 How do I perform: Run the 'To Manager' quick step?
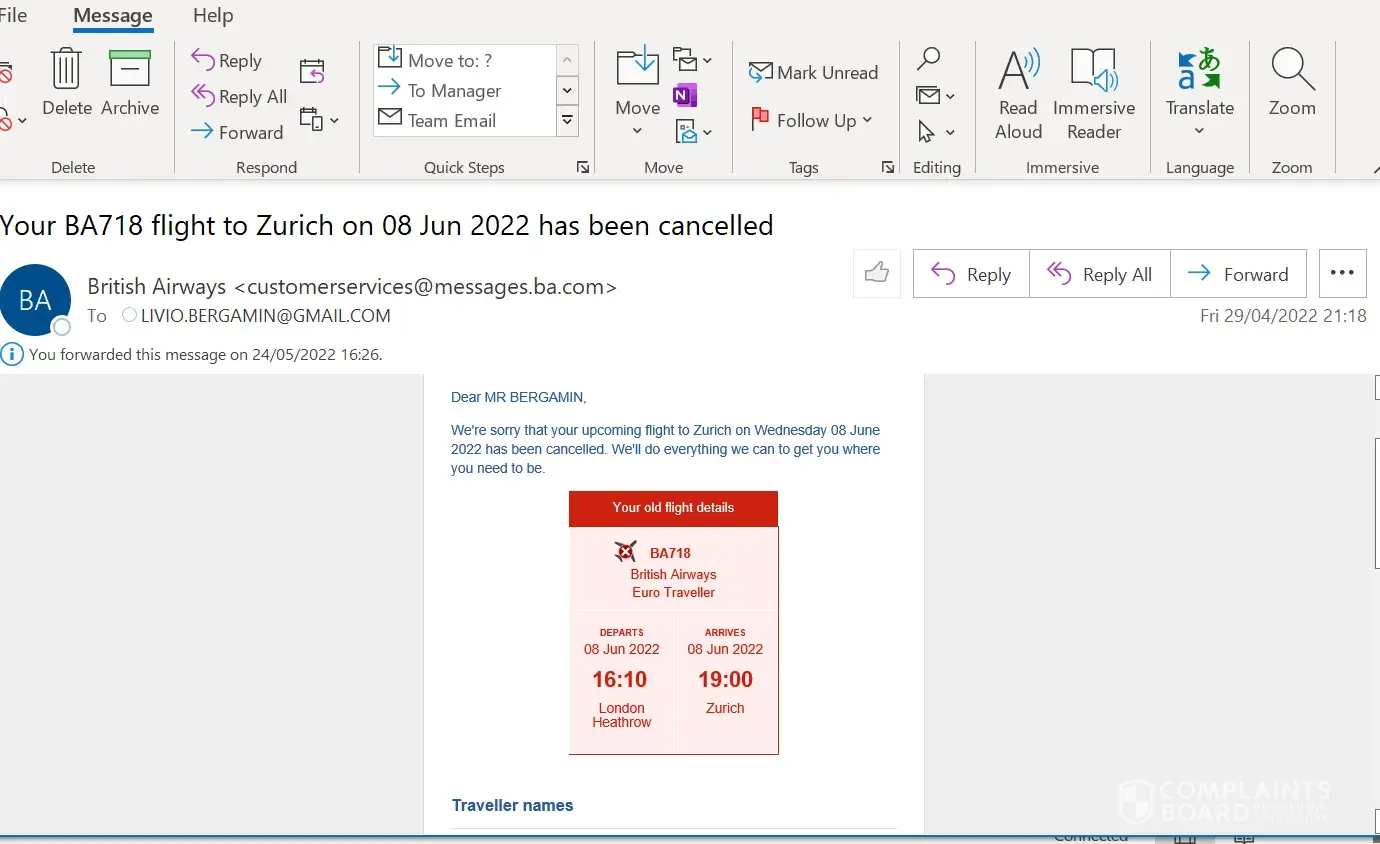pyautogui.click(x=464, y=90)
